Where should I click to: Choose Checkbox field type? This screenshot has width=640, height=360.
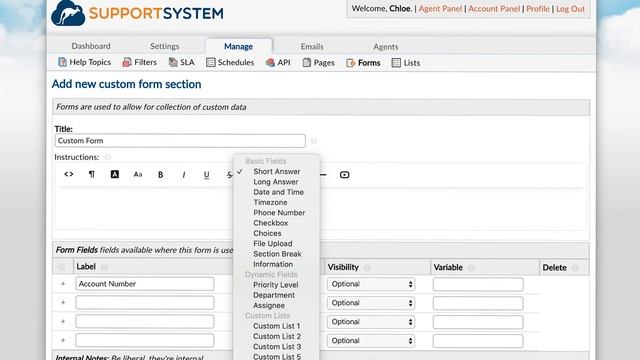271,223
